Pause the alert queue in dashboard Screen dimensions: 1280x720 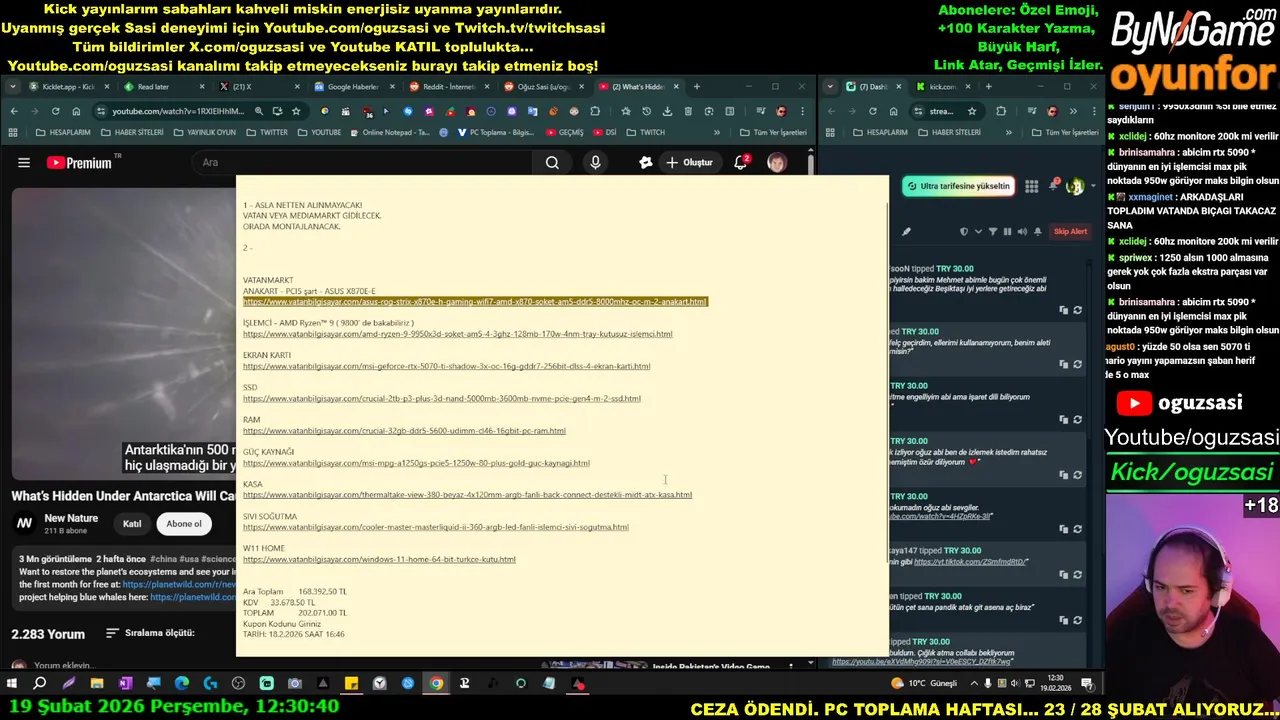pos(1007,232)
